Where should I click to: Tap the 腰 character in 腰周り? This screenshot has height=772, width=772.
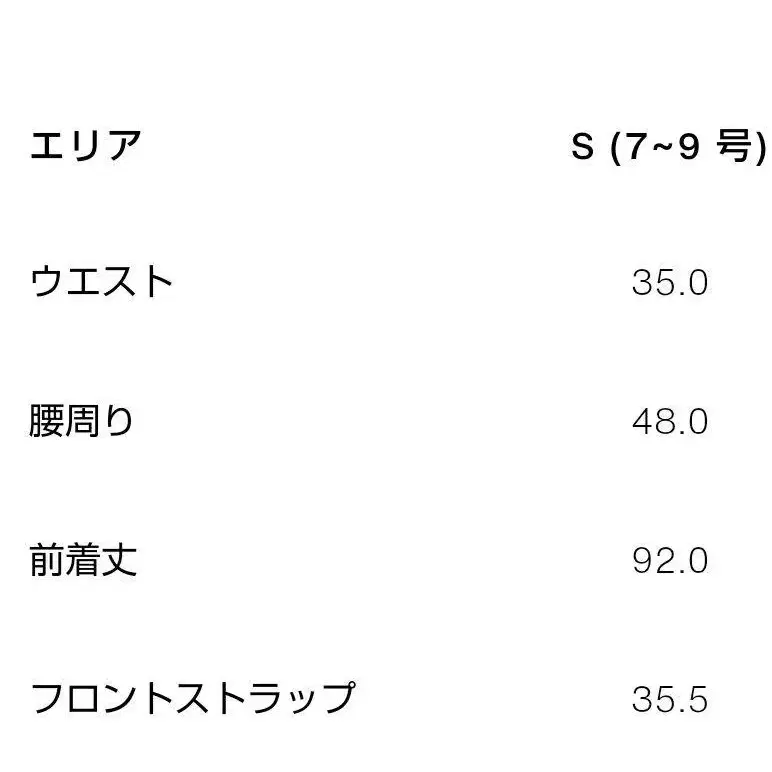tap(47, 421)
